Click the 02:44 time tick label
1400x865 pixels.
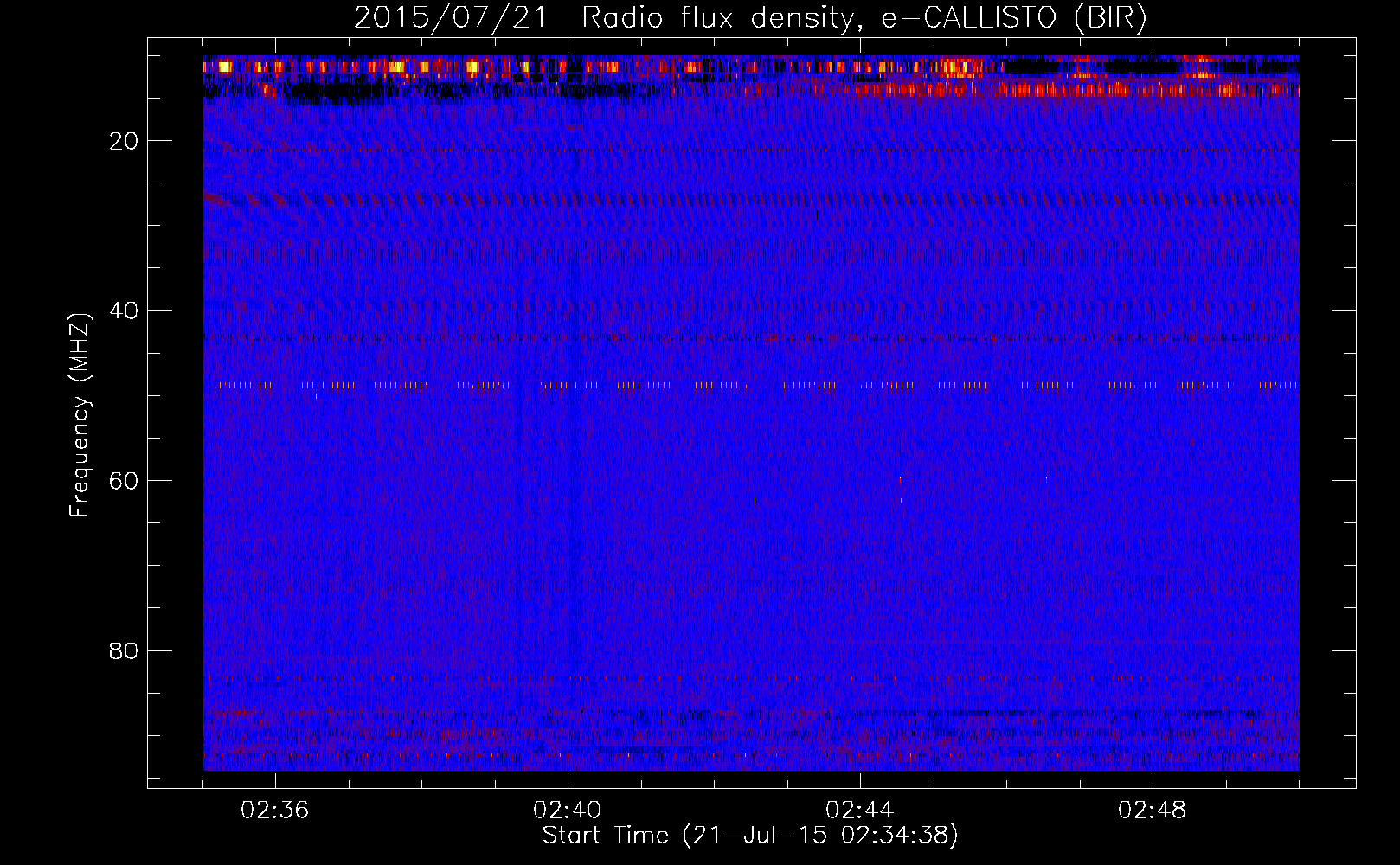click(x=859, y=811)
